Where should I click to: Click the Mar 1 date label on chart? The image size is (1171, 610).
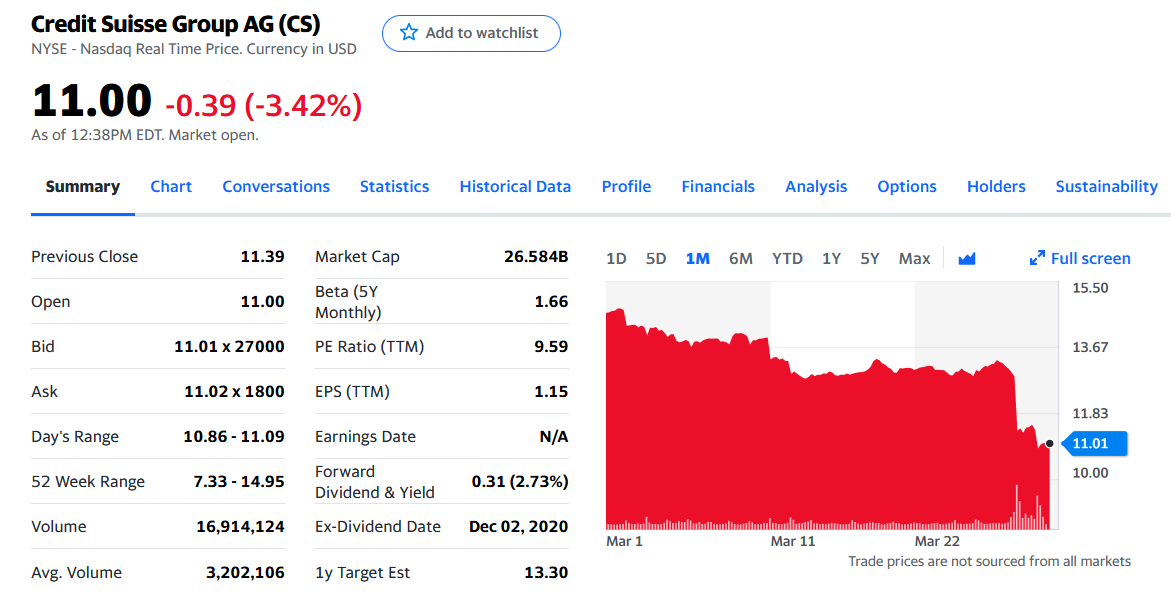pyautogui.click(x=624, y=541)
